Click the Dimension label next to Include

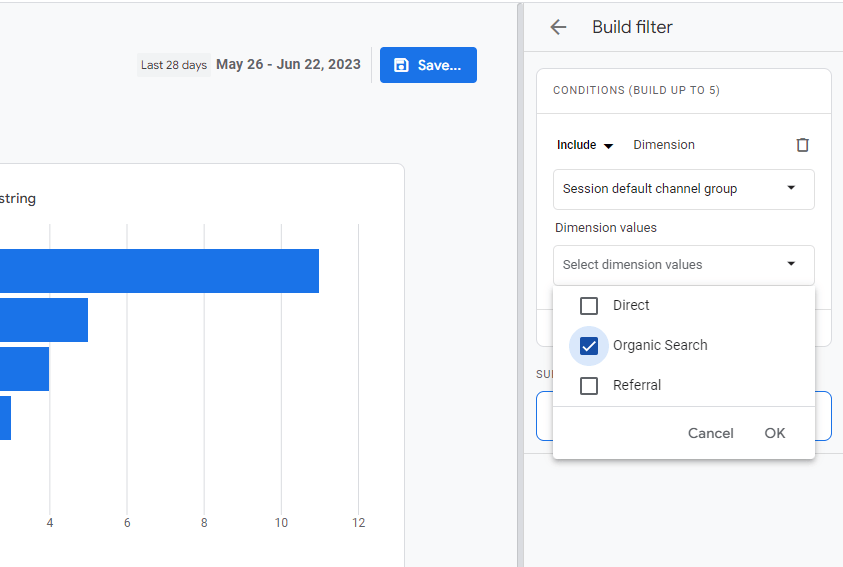[664, 145]
